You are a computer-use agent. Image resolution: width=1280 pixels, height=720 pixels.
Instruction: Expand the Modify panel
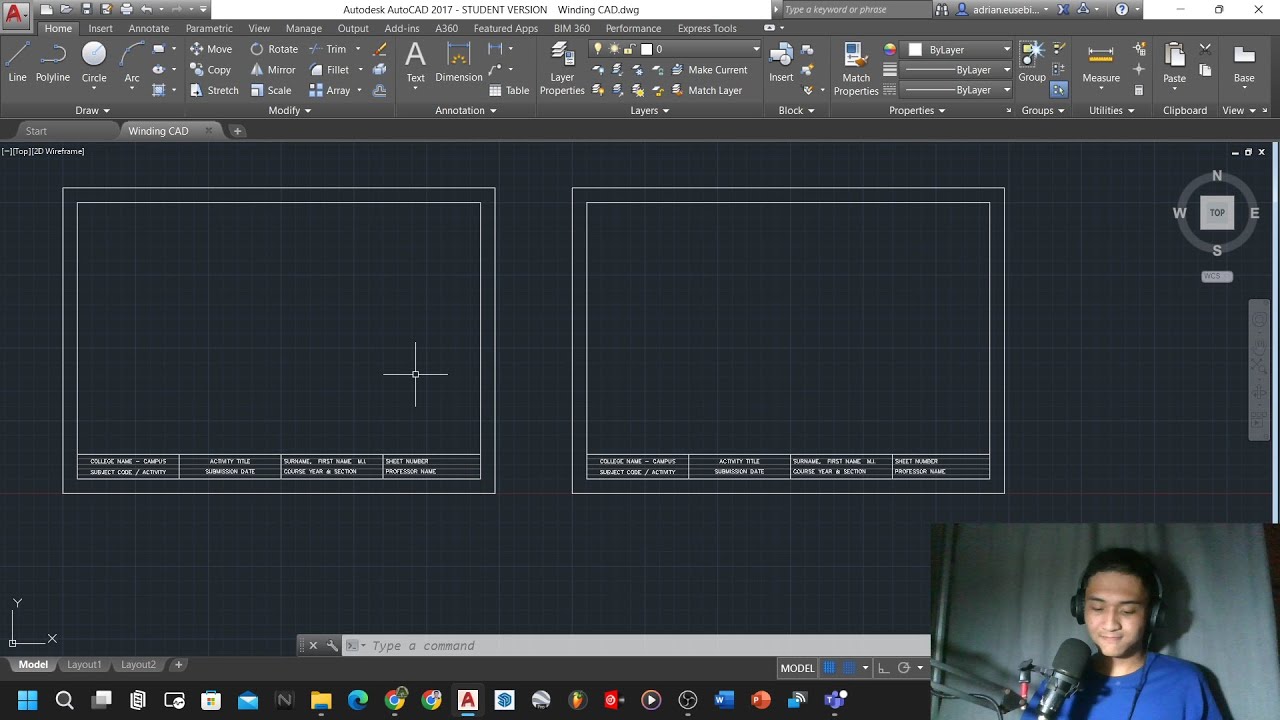[290, 110]
